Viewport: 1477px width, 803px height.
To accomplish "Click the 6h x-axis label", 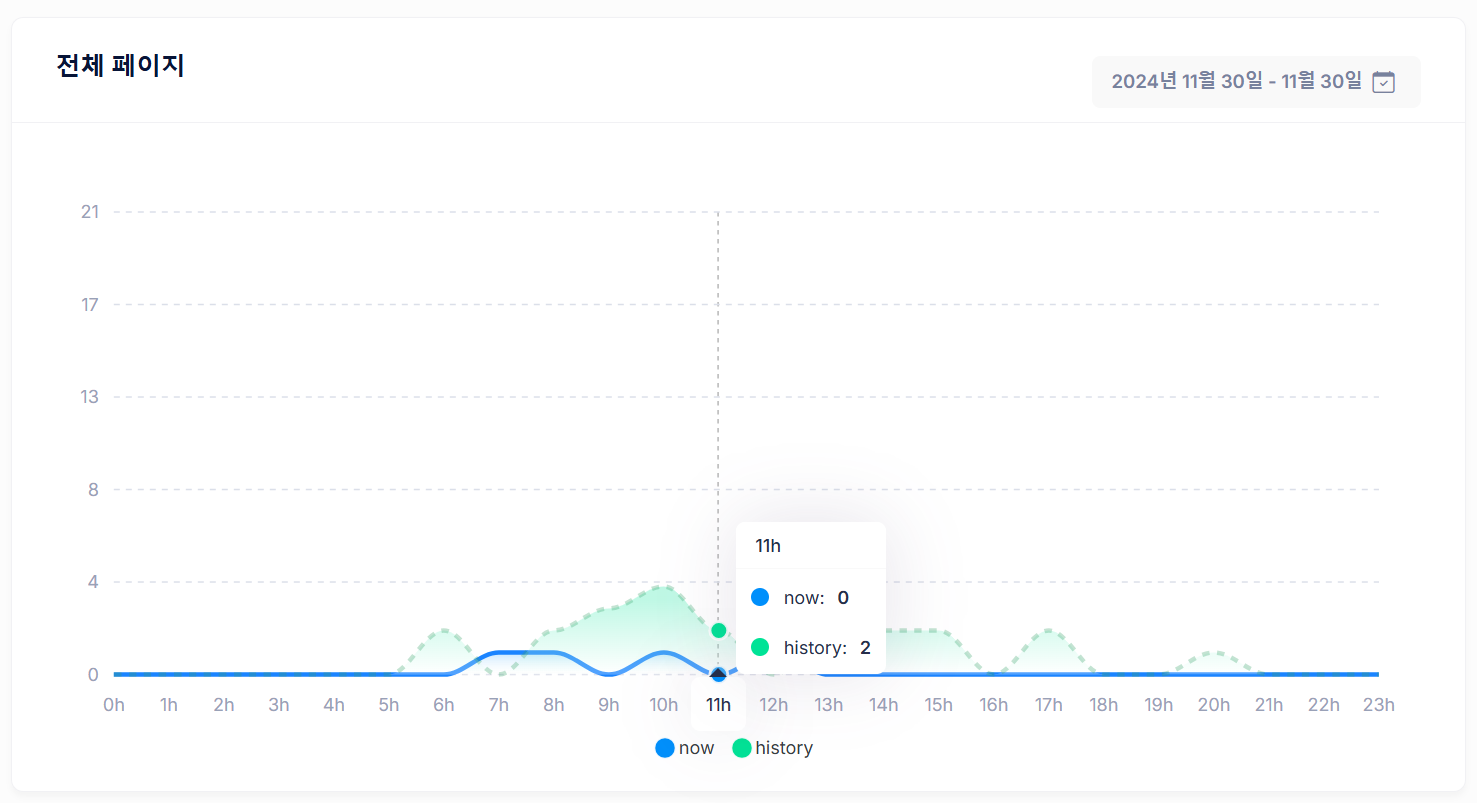I will tap(444, 705).
